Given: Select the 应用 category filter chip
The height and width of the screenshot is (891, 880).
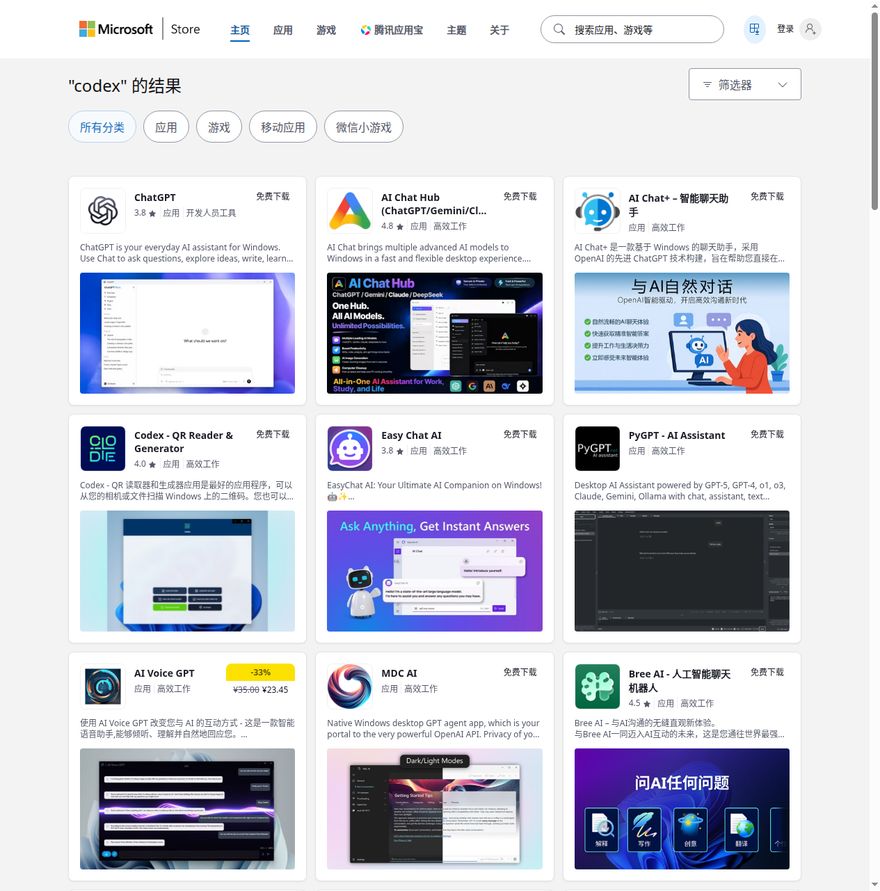Looking at the screenshot, I should [166, 127].
